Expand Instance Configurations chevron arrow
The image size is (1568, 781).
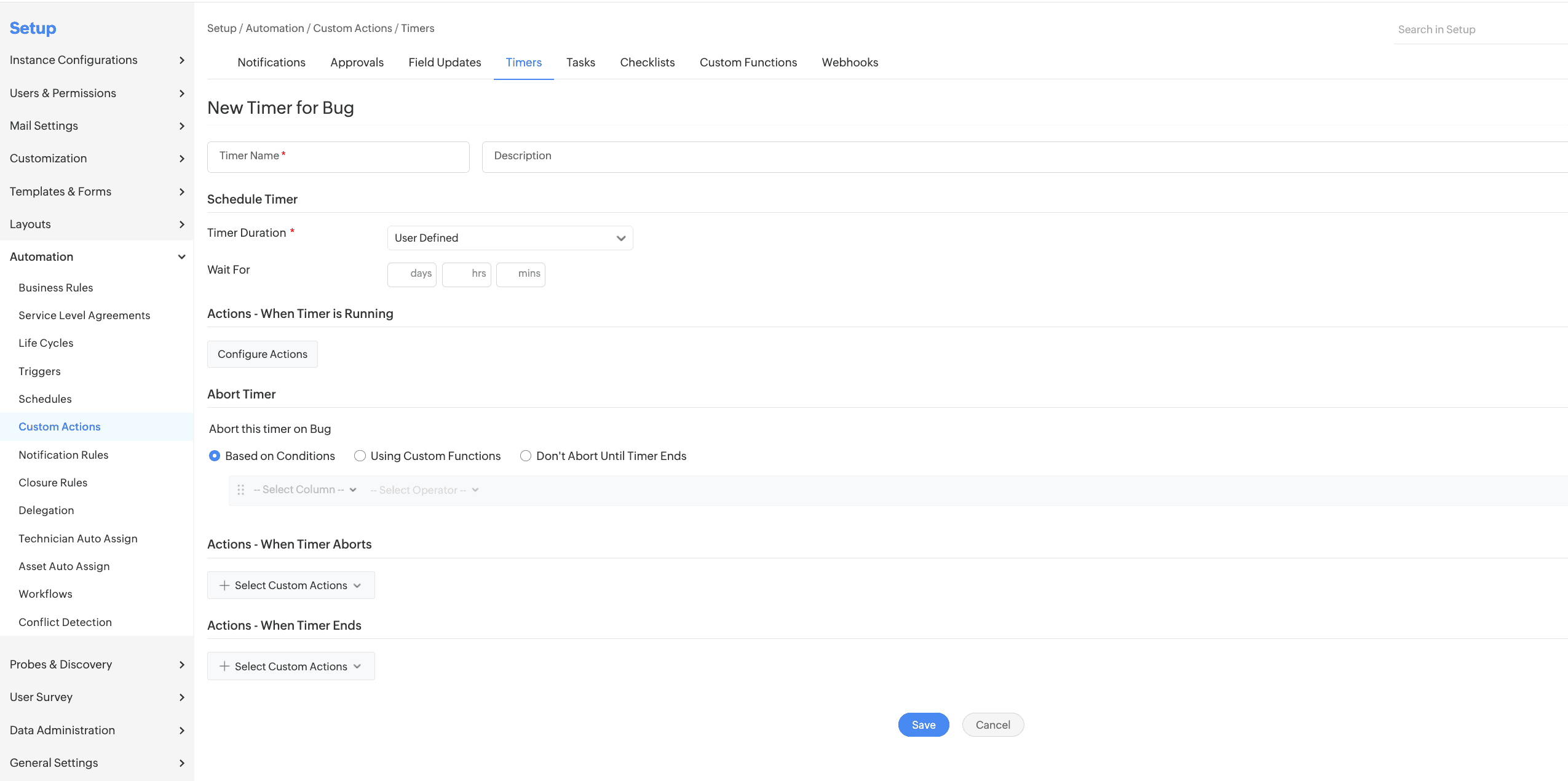click(181, 60)
